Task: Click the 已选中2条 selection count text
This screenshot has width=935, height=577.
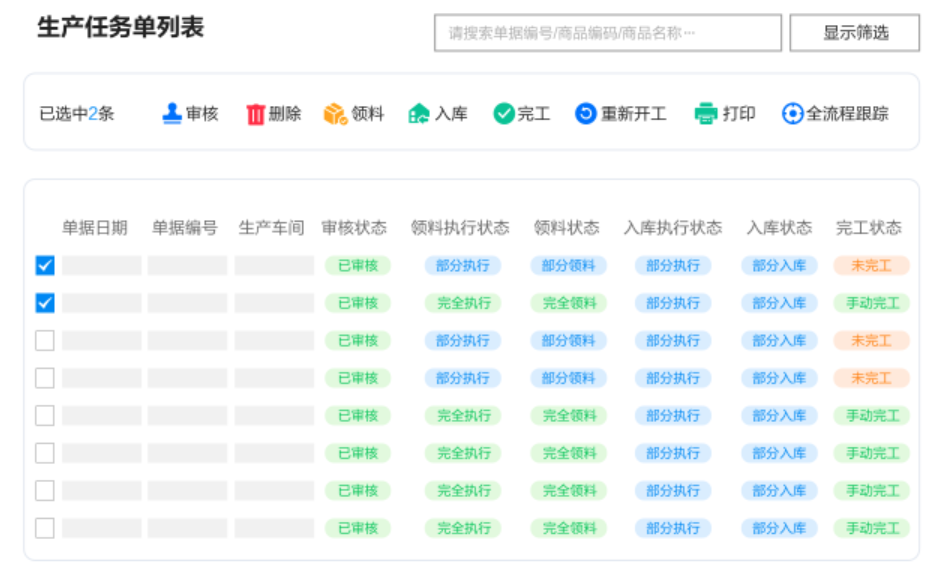Action: (x=76, y=113)
